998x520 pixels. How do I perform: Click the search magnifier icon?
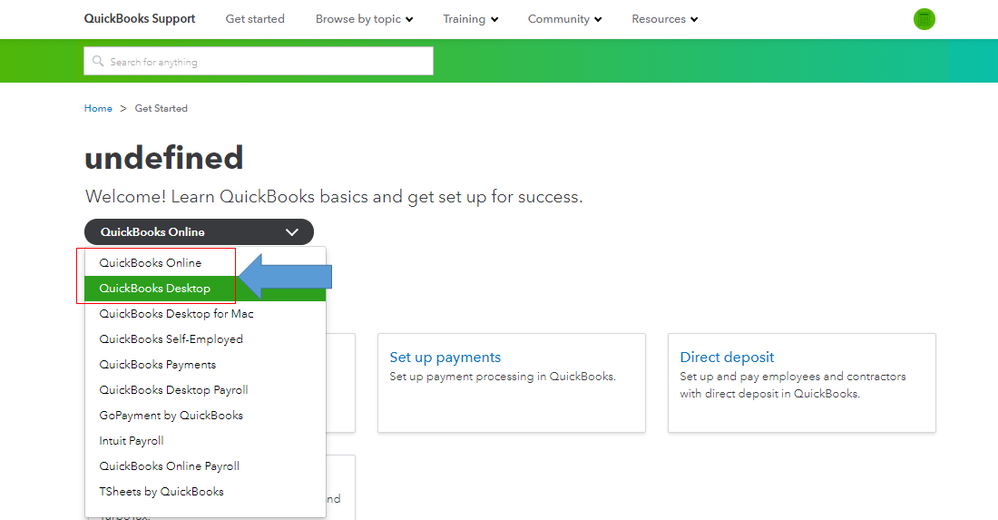tap(98, 61)
